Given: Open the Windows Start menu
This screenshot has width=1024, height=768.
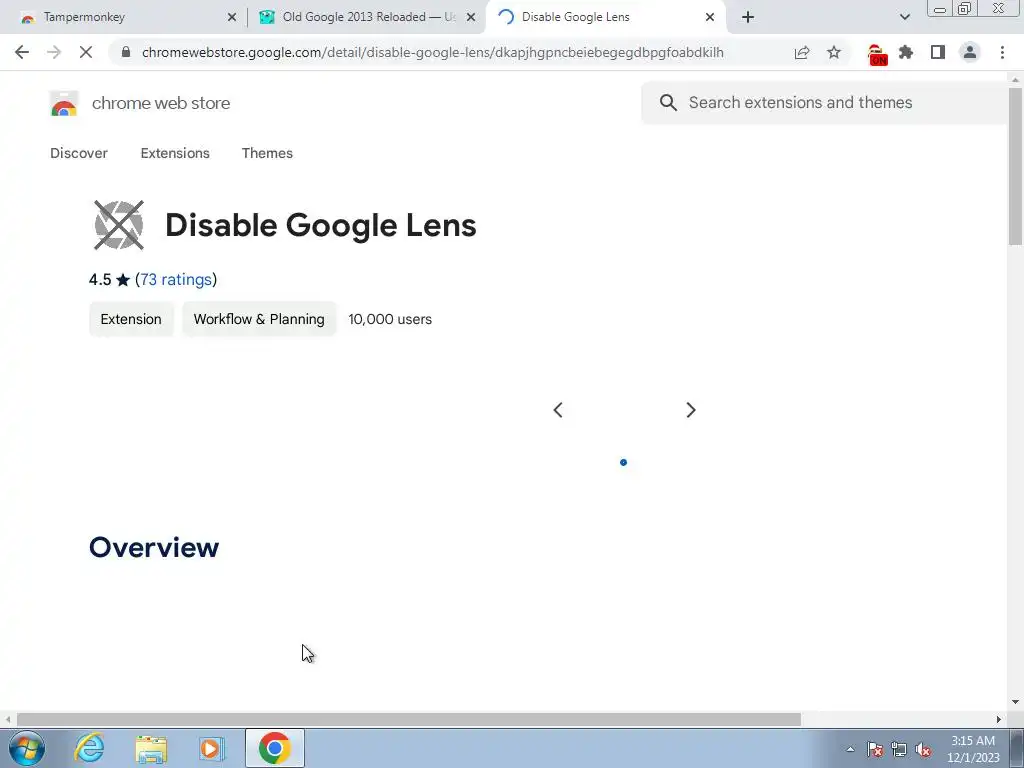Looking at the screenshot, I should [26, 748].
